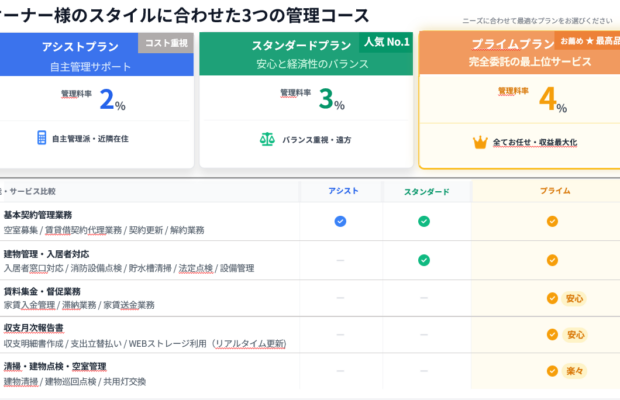Click the 安心 badge in the 収支月次報告書 row
Image resolution: width=620 pixels, height=400 pixels.
[x=575, y=335]
